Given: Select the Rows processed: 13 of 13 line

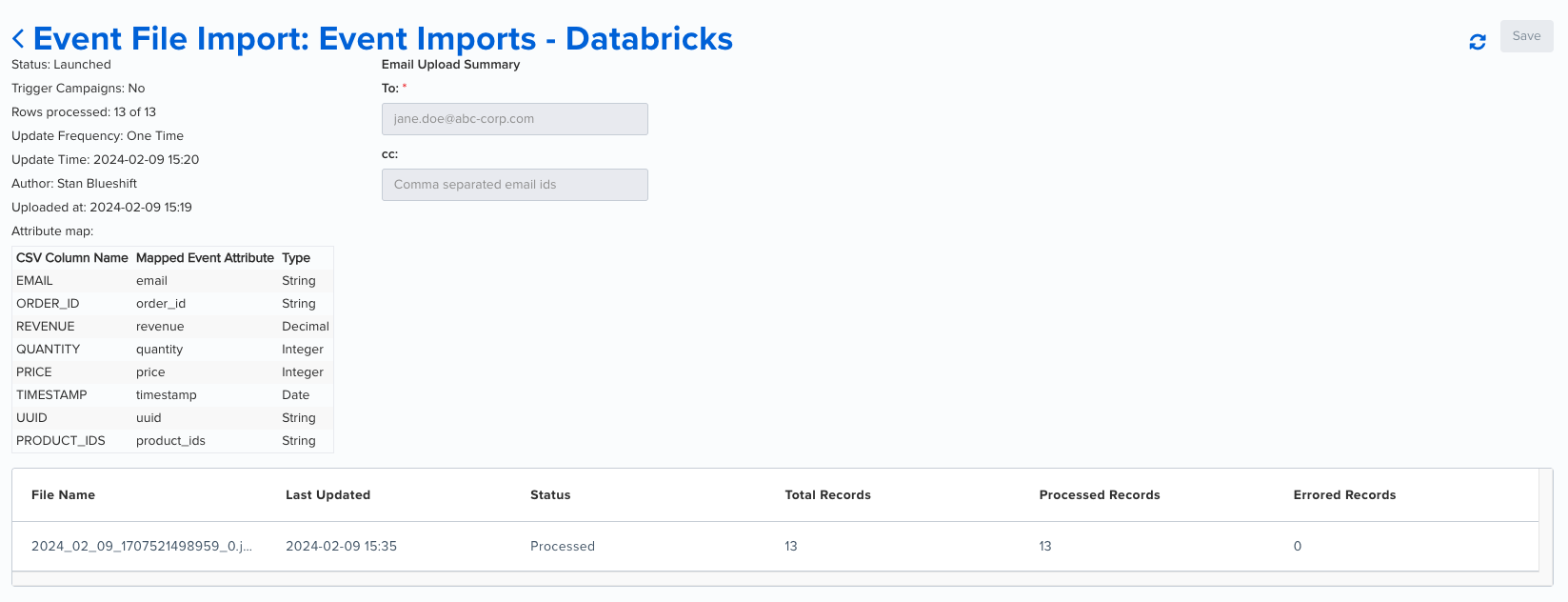Looking at the screenshot, I should [84, 112].
